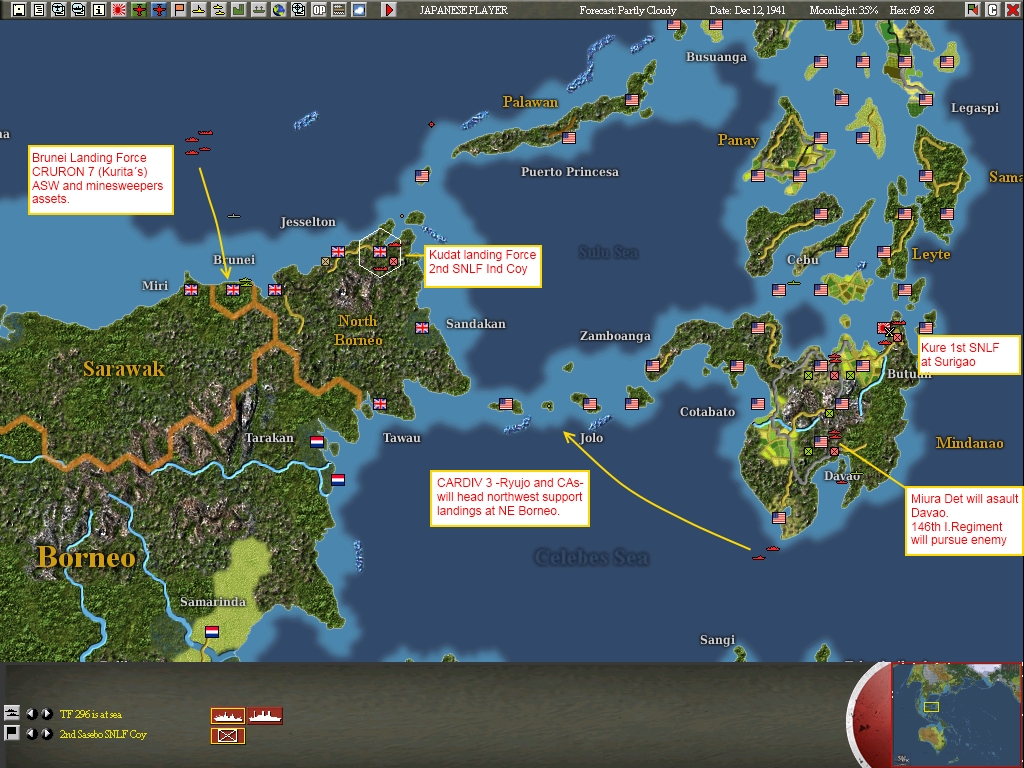Click the minimap in bottom right corner
This screenshot has width=1024, height=768.
[956, 714]
